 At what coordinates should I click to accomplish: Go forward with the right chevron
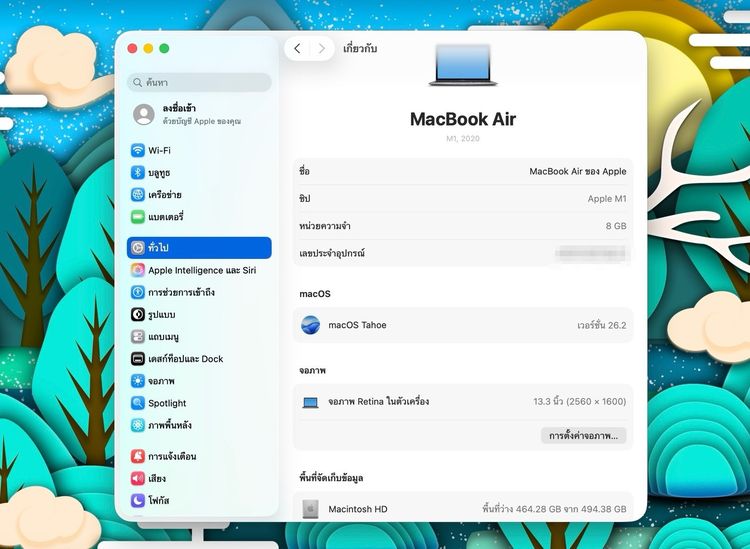[x=321, y=48]
